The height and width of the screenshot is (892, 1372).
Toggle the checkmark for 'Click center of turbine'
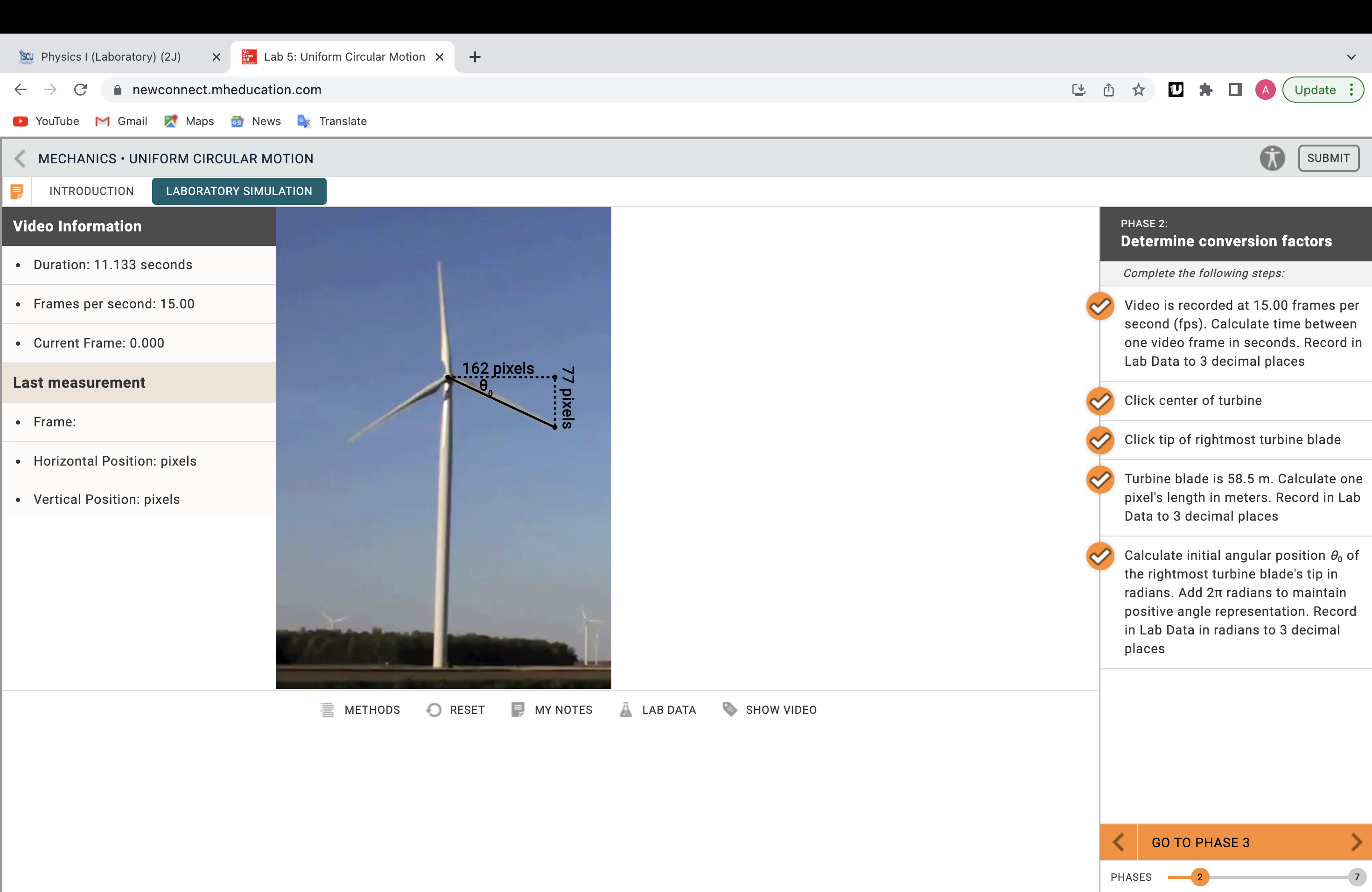[1100, 401]
